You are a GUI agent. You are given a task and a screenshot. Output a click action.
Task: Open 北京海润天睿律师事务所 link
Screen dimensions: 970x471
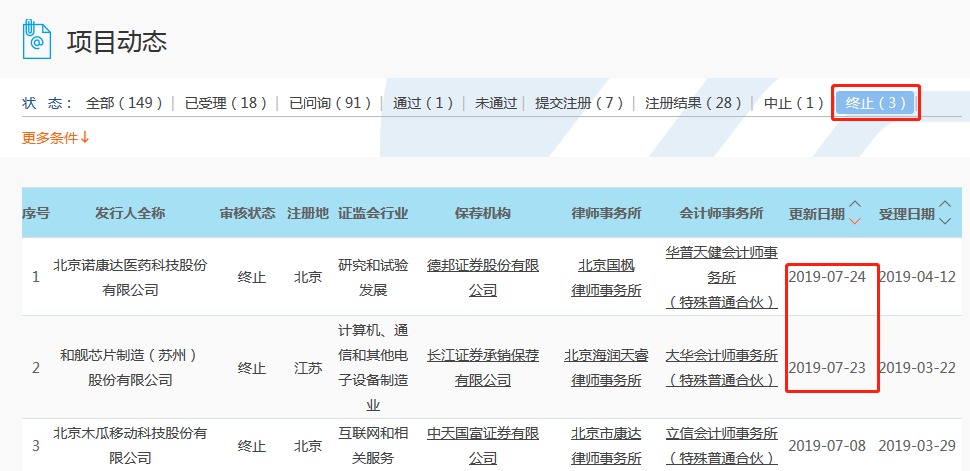point(606,368)
